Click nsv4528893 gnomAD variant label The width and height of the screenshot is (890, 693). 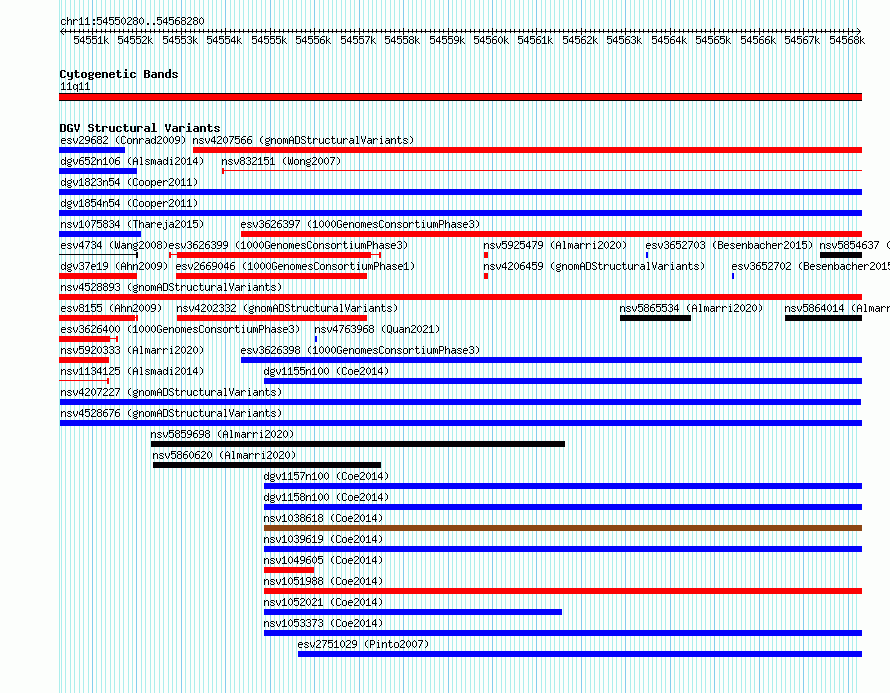(x=171, y=287)
